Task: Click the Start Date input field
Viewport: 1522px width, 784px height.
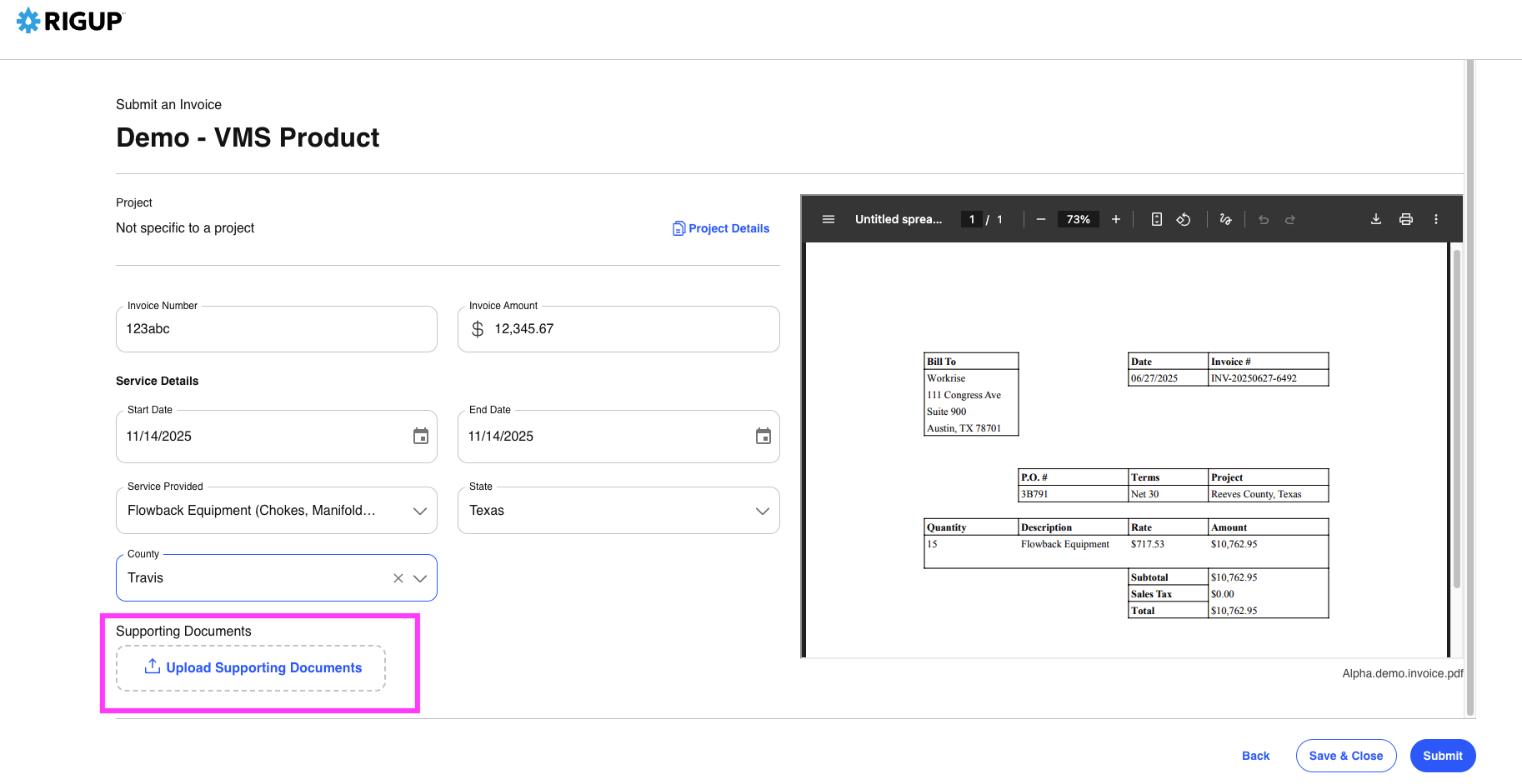Action: (277, 437)
